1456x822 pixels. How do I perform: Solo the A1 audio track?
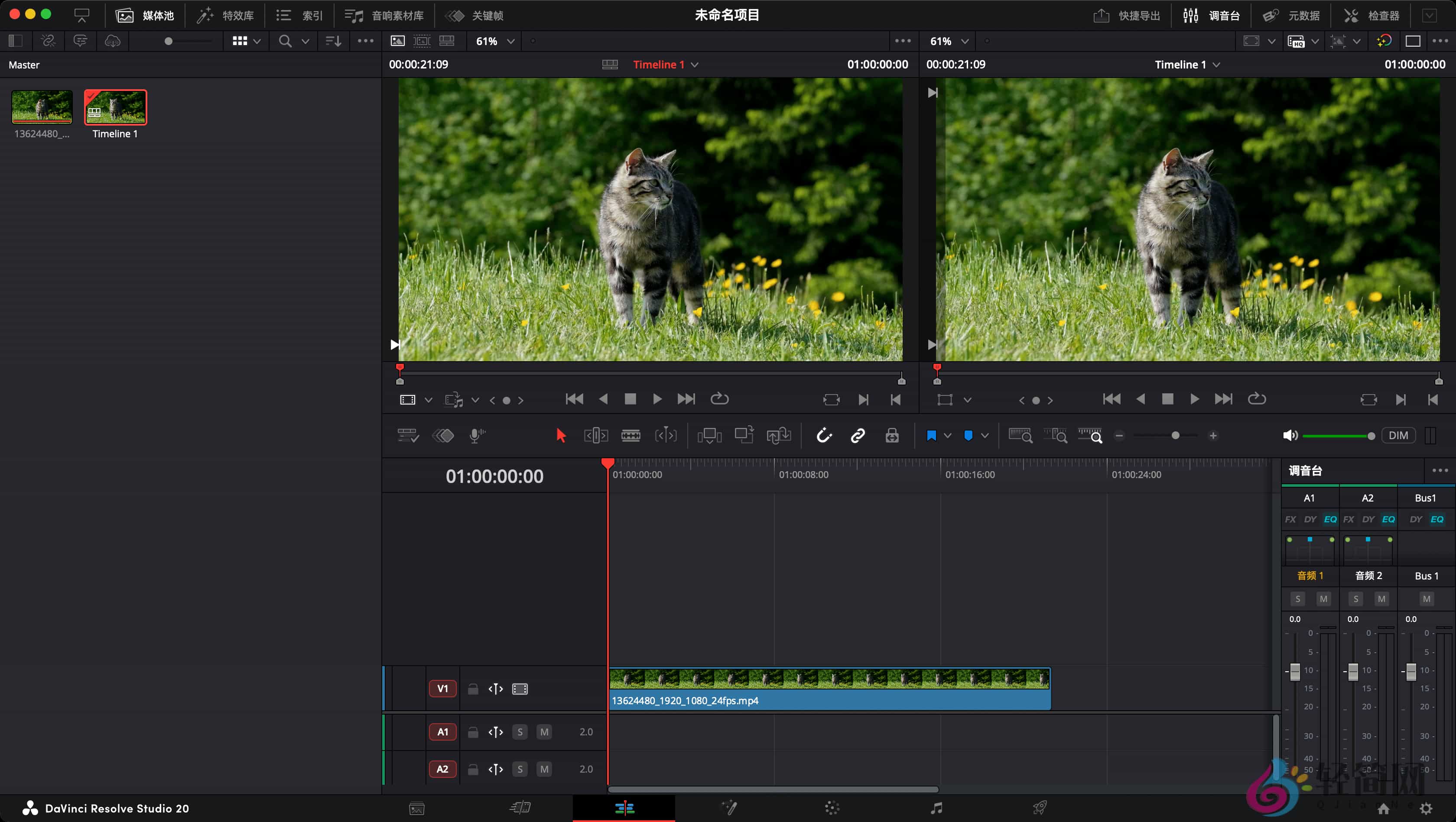pyautogui.click(x=520, y=731)
